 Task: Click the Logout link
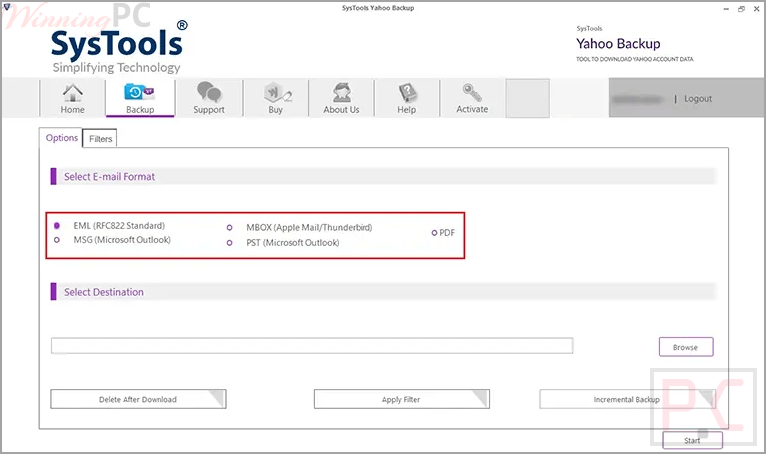(x=698, y=99)
